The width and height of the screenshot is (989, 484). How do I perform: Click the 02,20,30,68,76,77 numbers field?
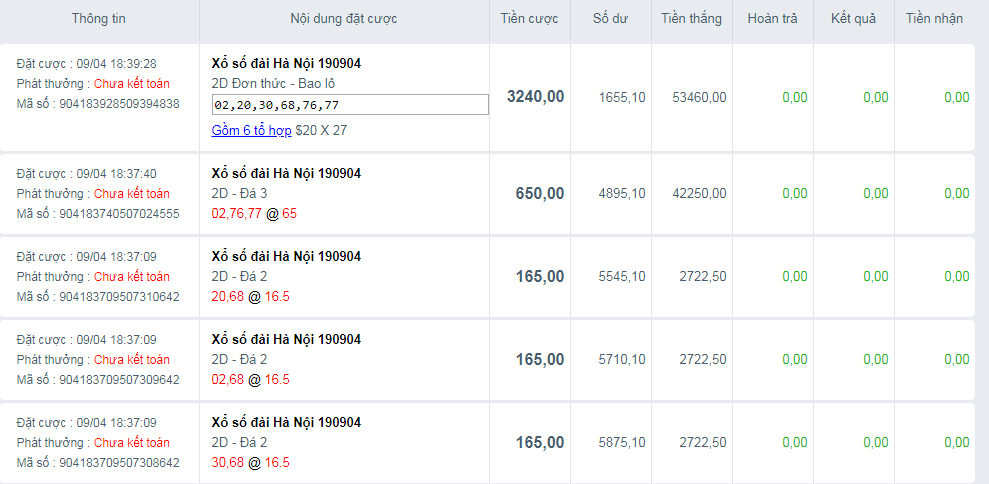350,105
